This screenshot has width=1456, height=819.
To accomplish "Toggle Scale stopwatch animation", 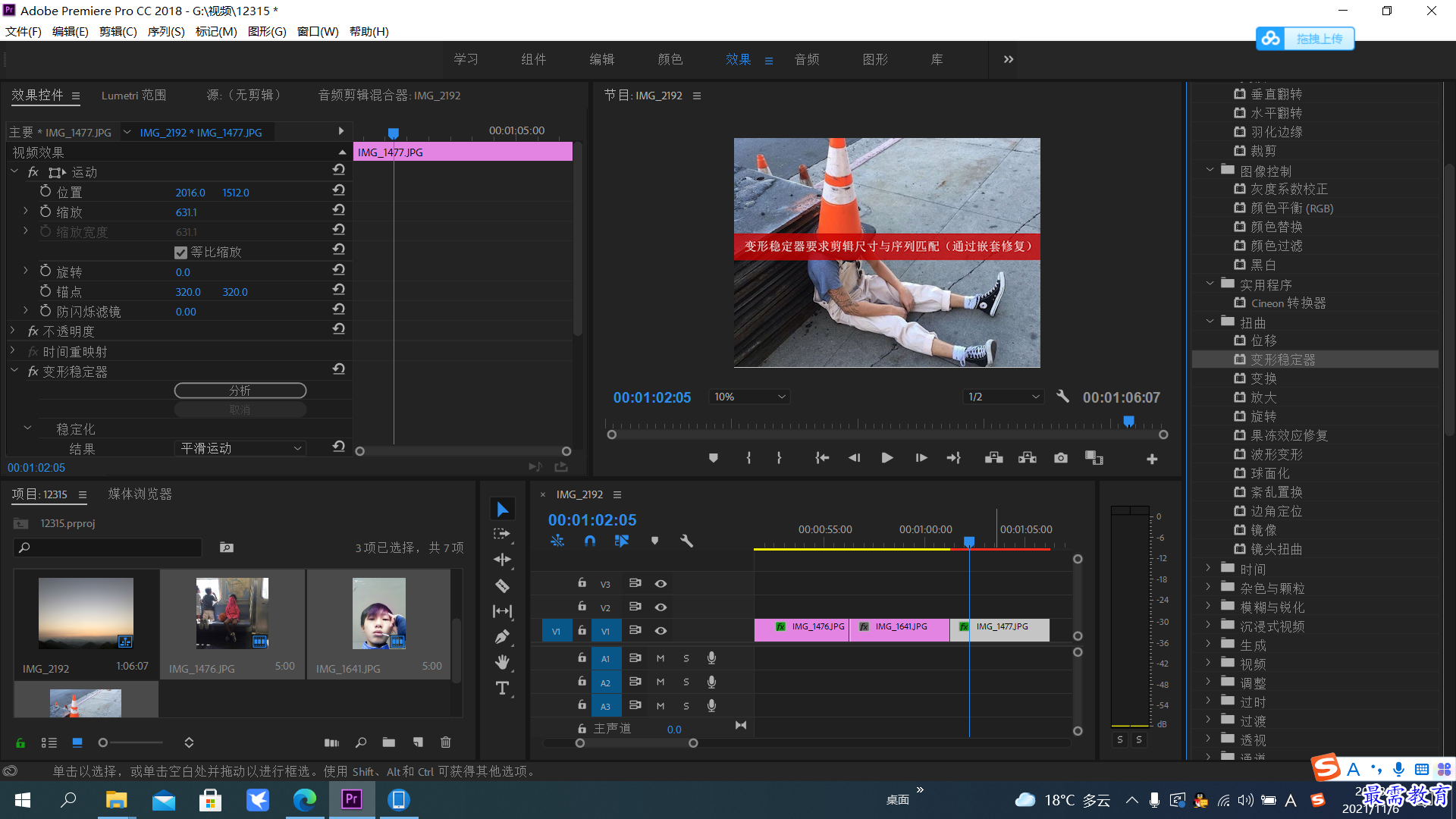I will (x=45, y=212).
